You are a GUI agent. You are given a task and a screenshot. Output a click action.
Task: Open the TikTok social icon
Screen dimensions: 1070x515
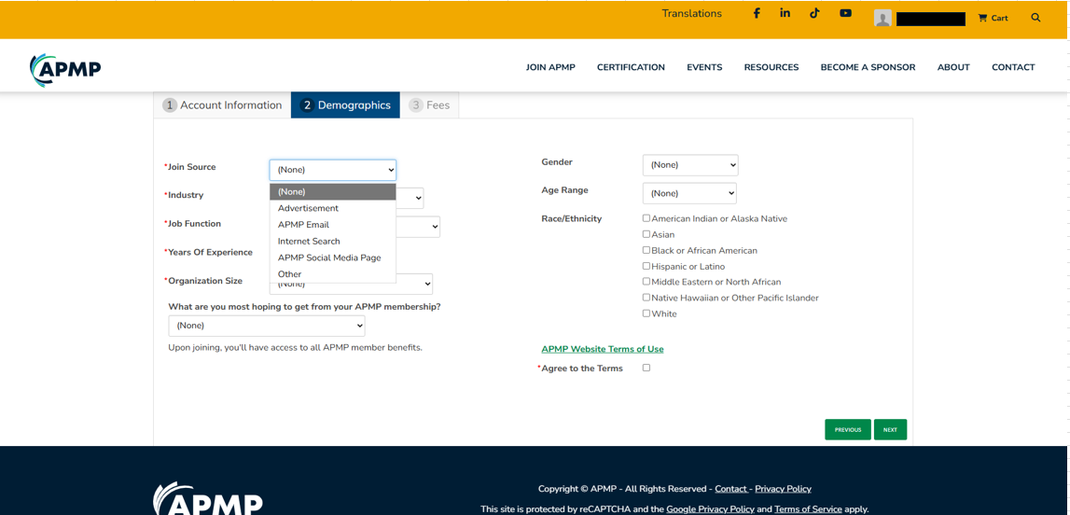coord(815,14)
